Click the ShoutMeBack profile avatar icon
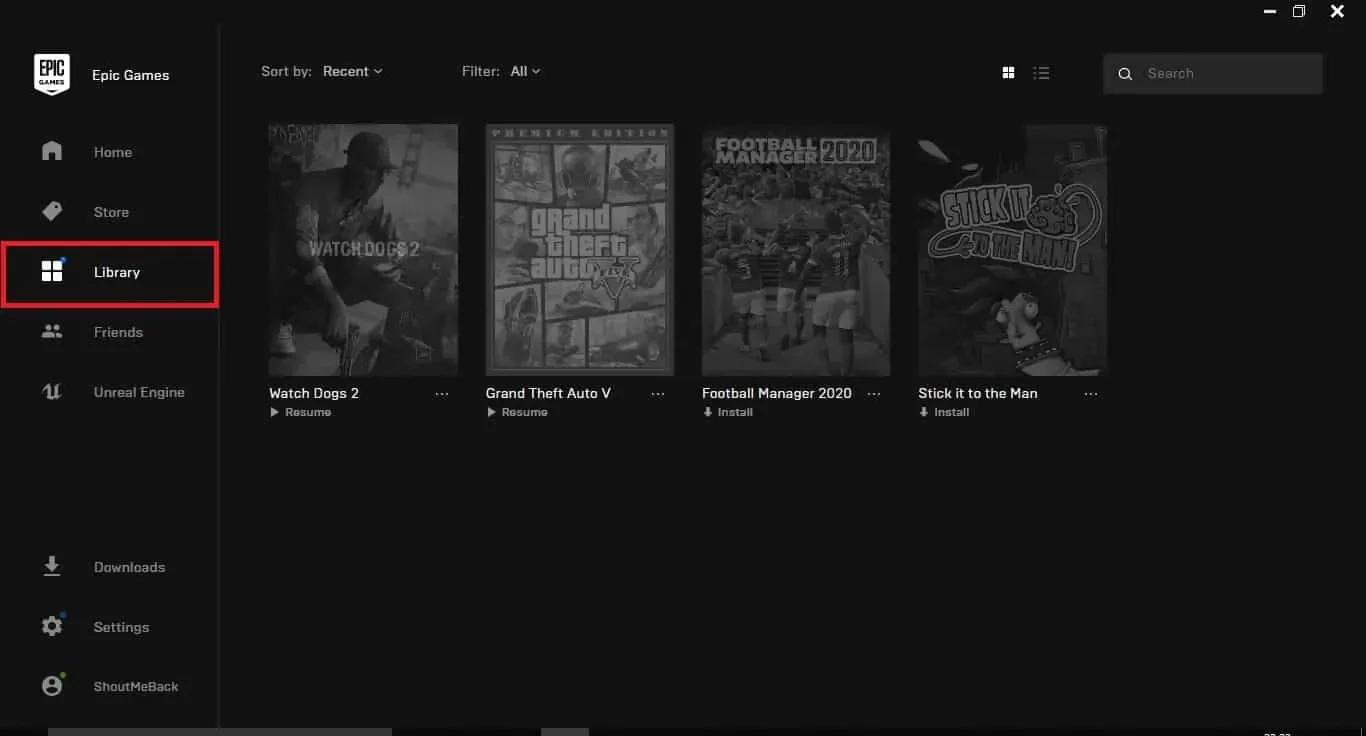 52,686
